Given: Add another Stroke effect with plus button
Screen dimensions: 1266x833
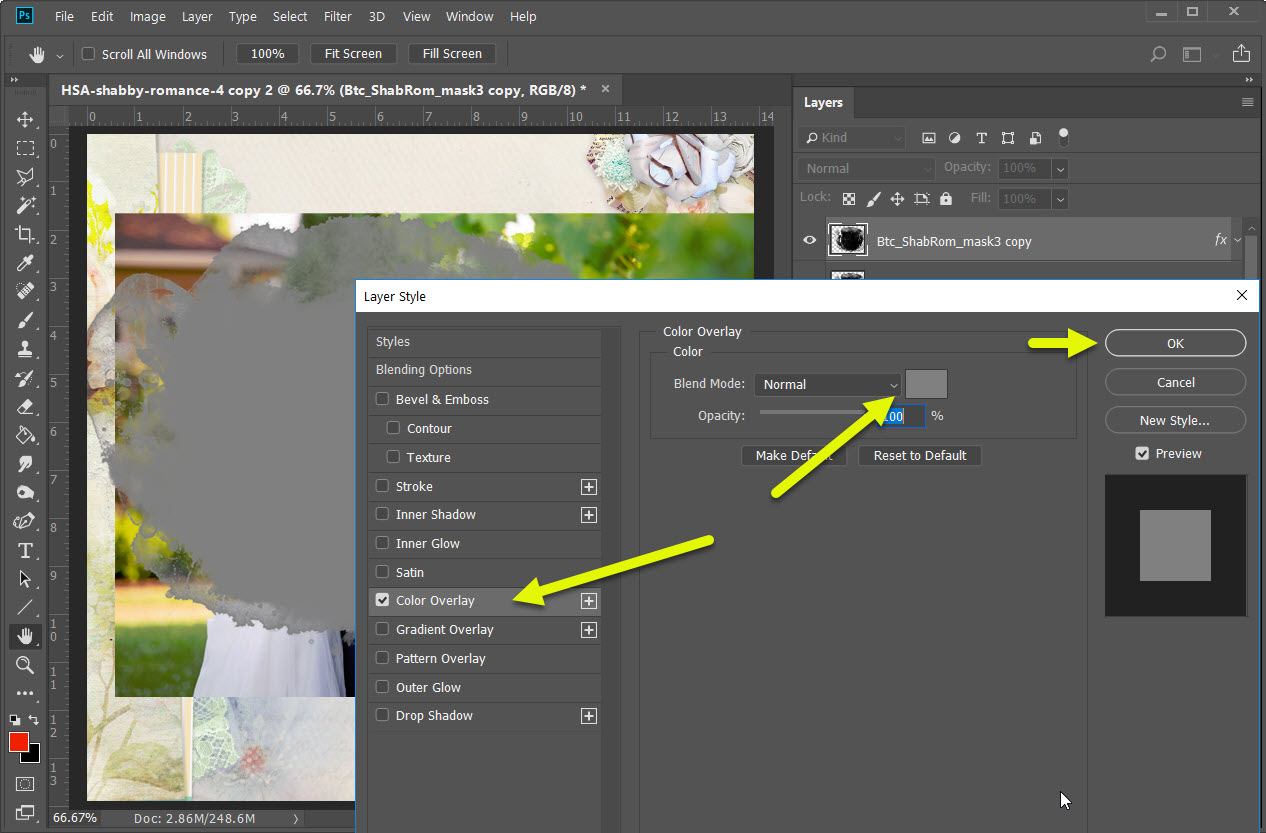Looking at the screenshot, I should click(x=589, y=487).
